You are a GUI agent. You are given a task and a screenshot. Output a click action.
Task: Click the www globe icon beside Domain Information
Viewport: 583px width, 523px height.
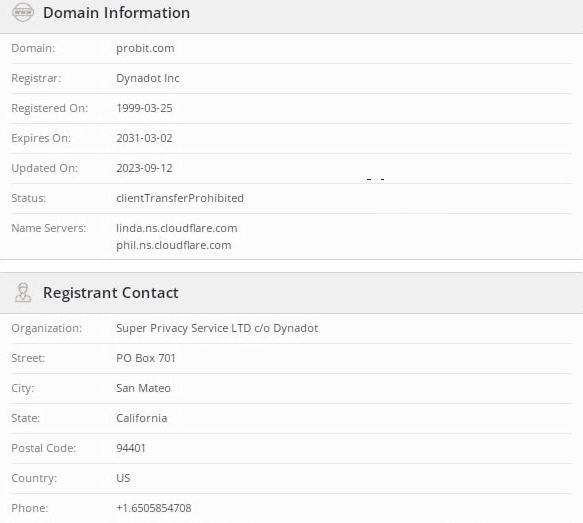[23, 12]
